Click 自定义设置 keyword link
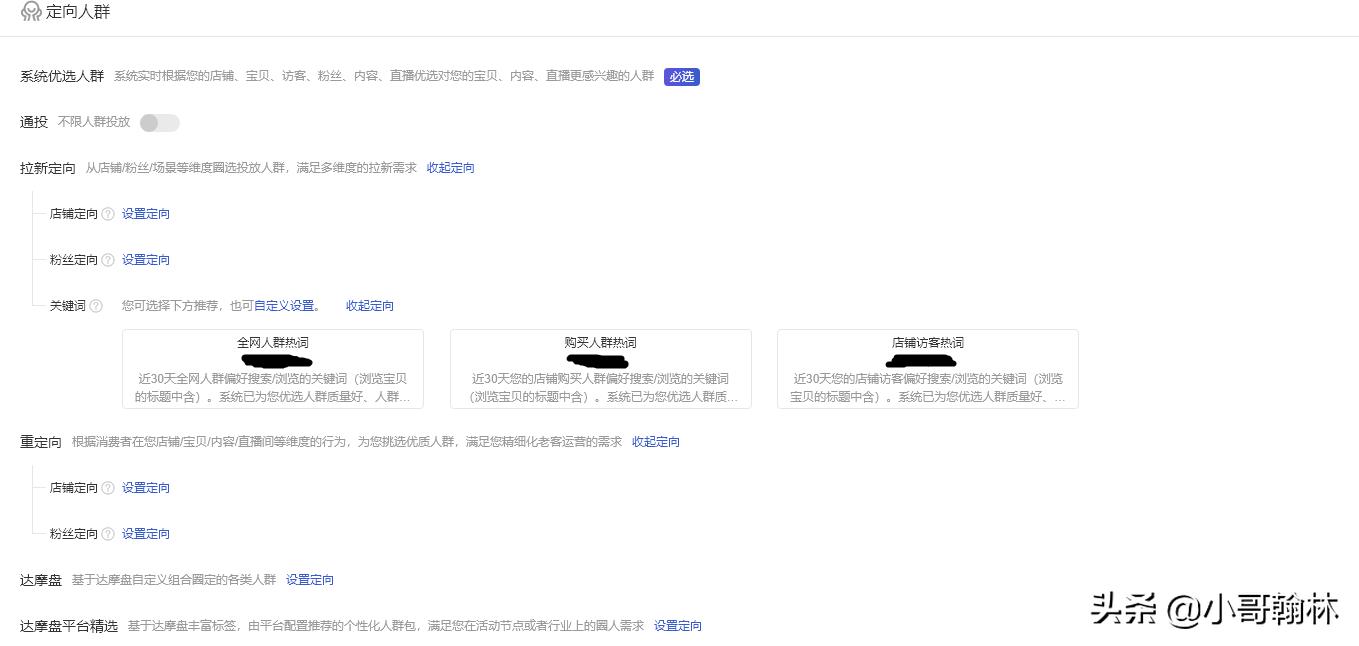This screenshot has height=646, width=1359. point(284,306)
